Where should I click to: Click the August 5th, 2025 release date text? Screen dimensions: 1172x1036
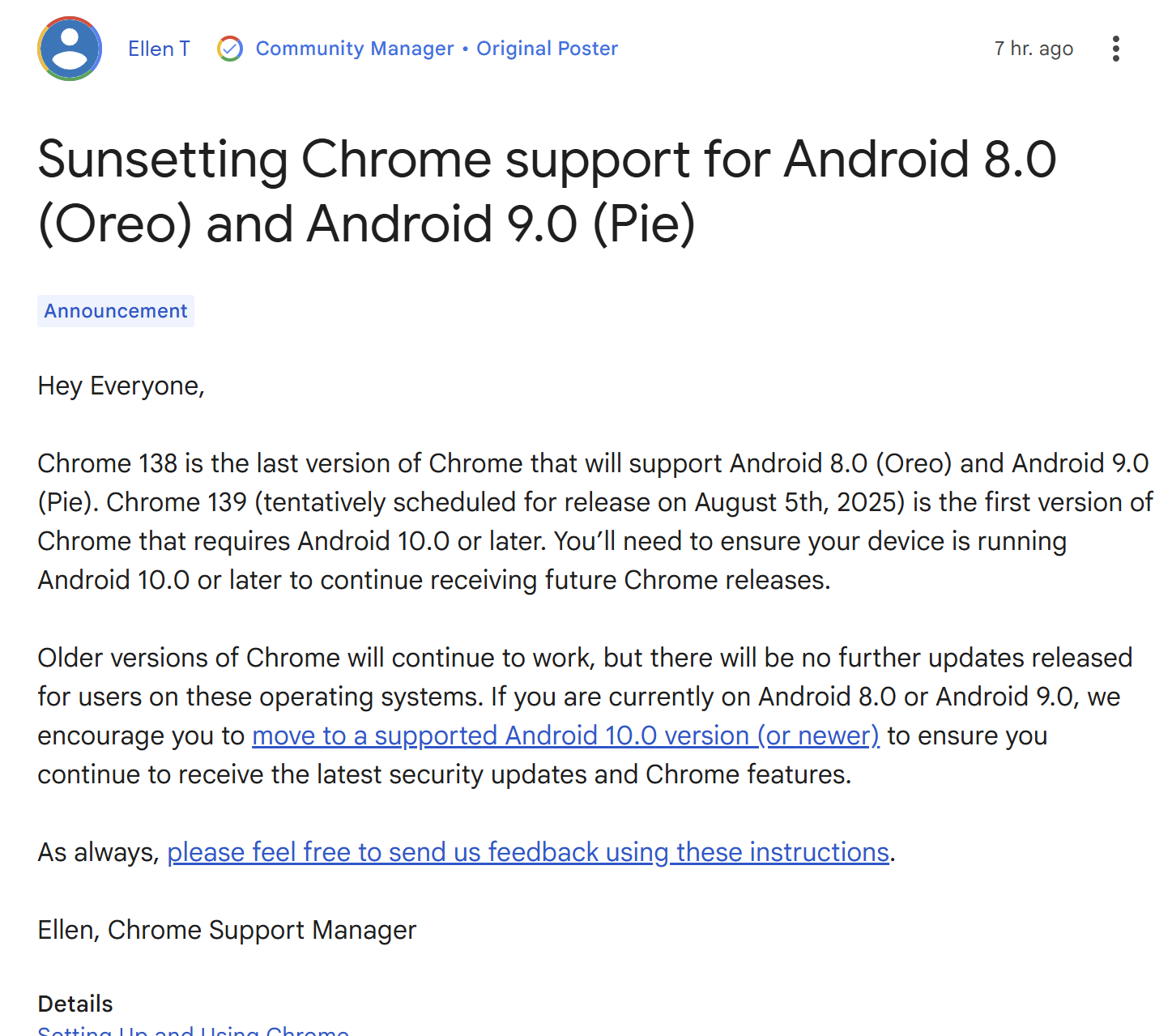(x=799, y=502)
